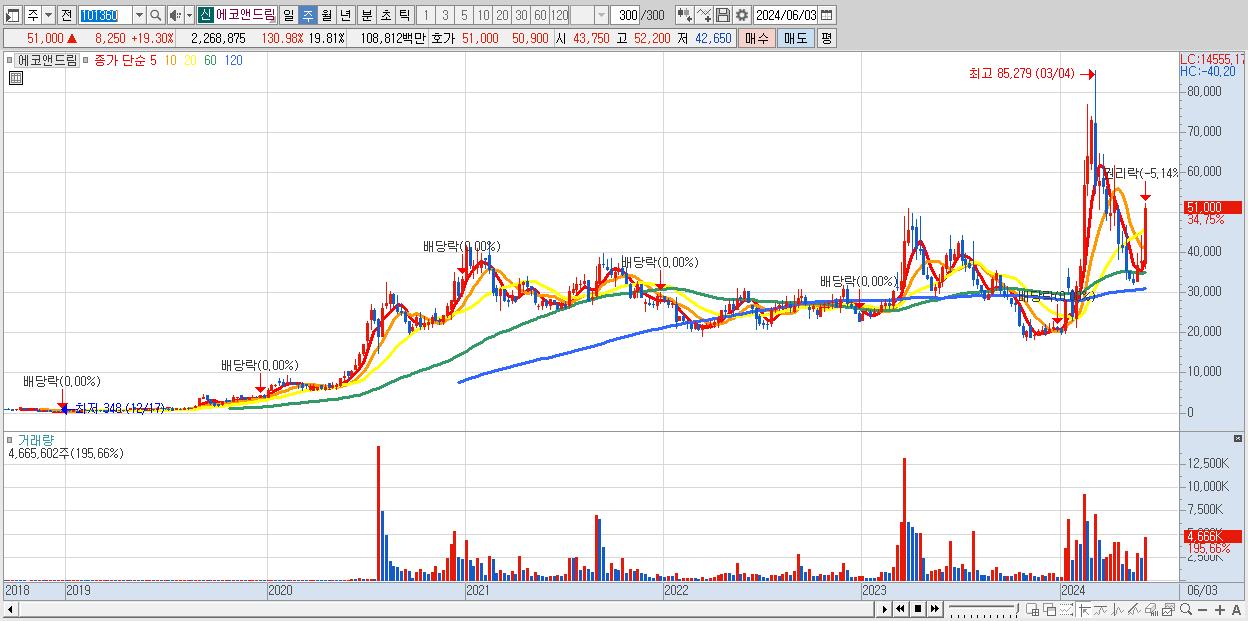Switch to daily chart 일 button
Image resolution: width=1248 pixels, height=621 pixels.
[x=288, y=15]
